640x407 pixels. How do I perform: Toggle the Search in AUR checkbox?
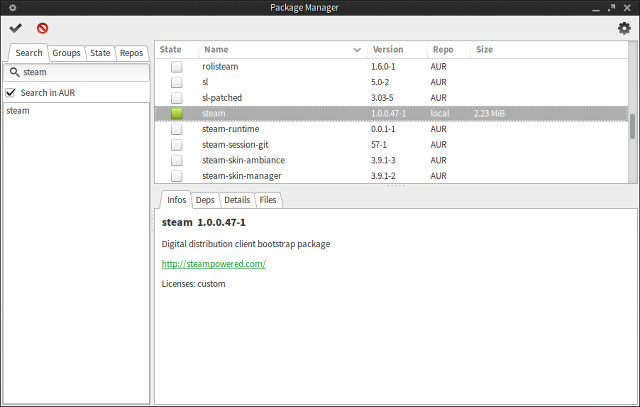[x=11, y=93]
